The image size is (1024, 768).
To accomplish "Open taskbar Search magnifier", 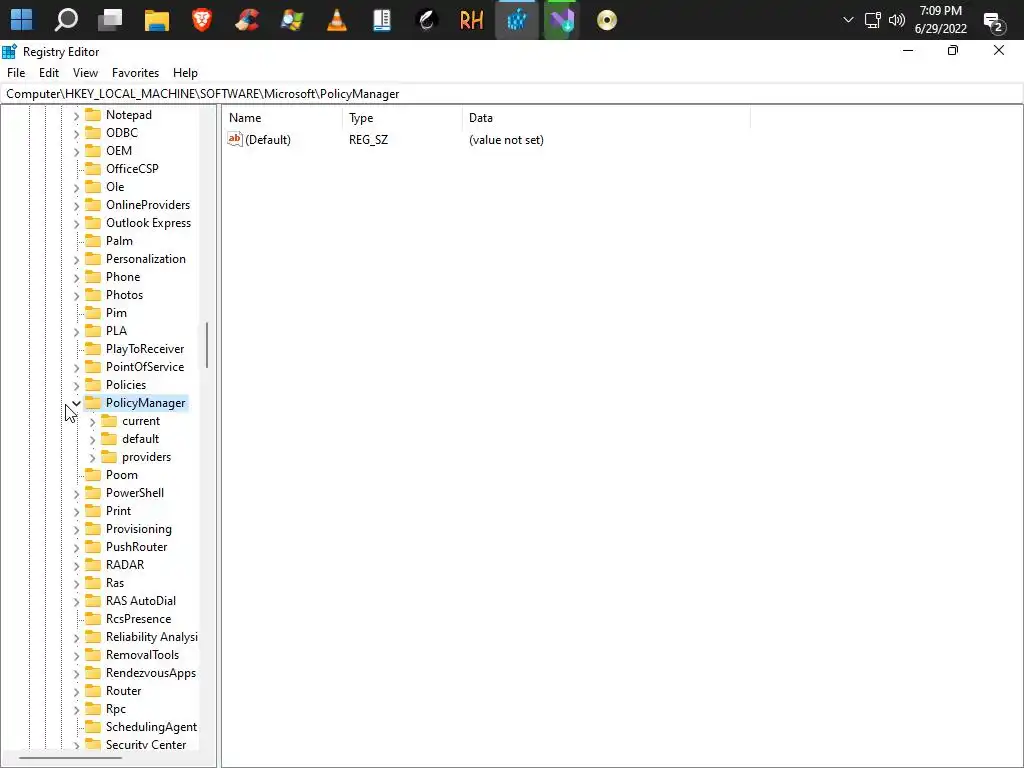I will (x=66, y=20).
